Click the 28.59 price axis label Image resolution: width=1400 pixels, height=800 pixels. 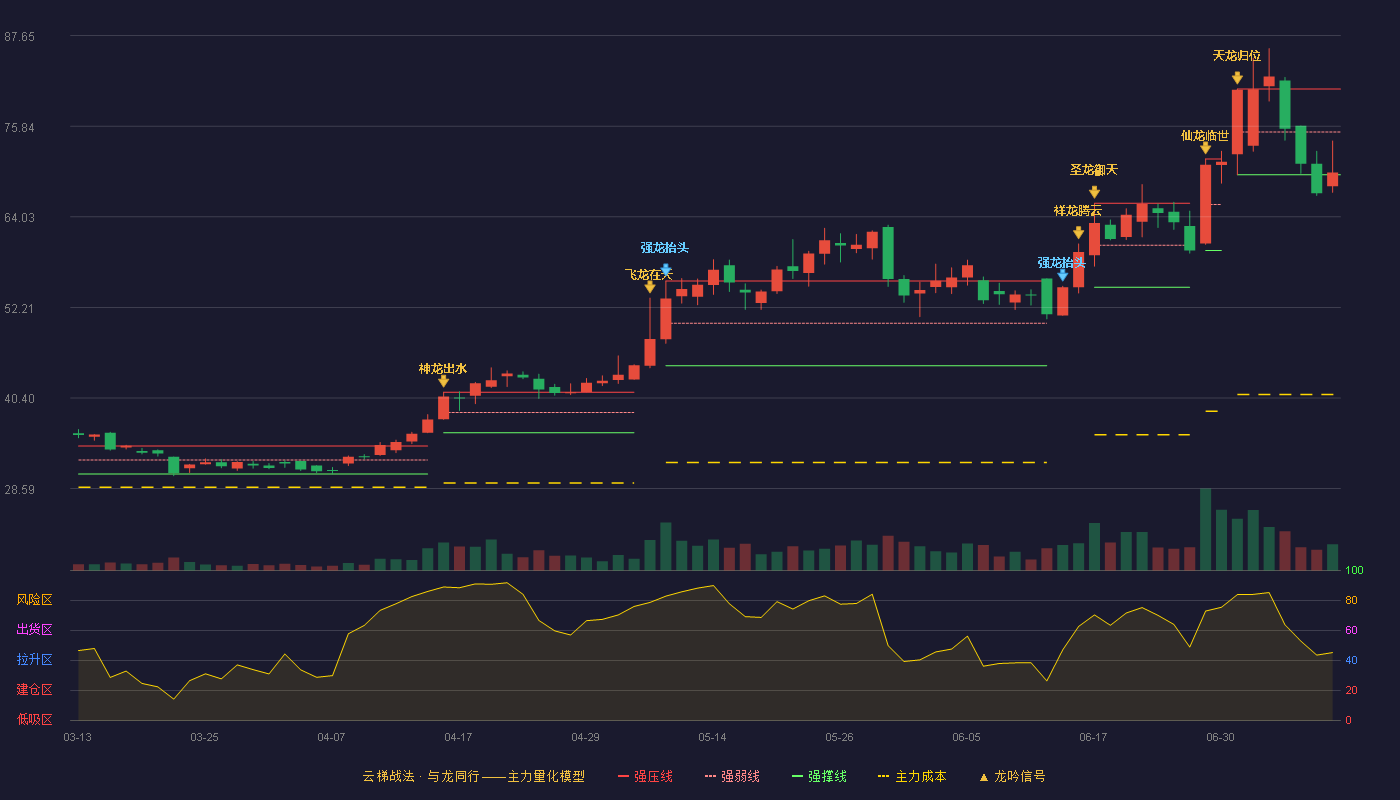coord(19,490)
